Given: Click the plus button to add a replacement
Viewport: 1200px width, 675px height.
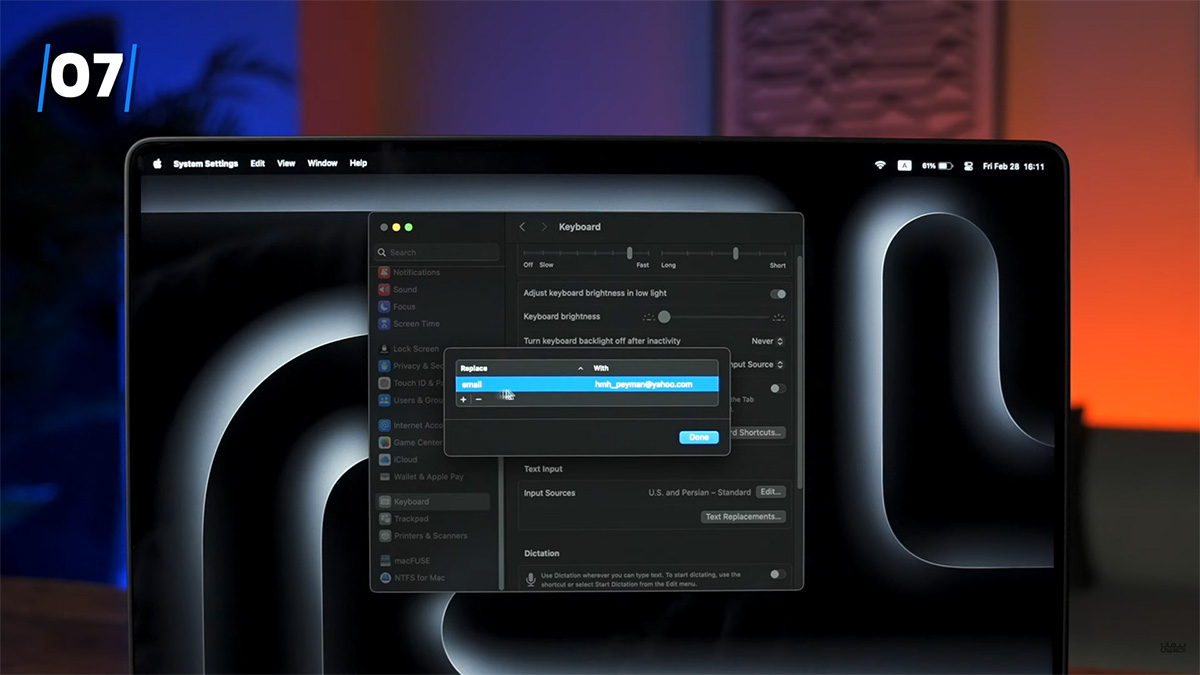Looking at the screenshot, I should 463,399.
